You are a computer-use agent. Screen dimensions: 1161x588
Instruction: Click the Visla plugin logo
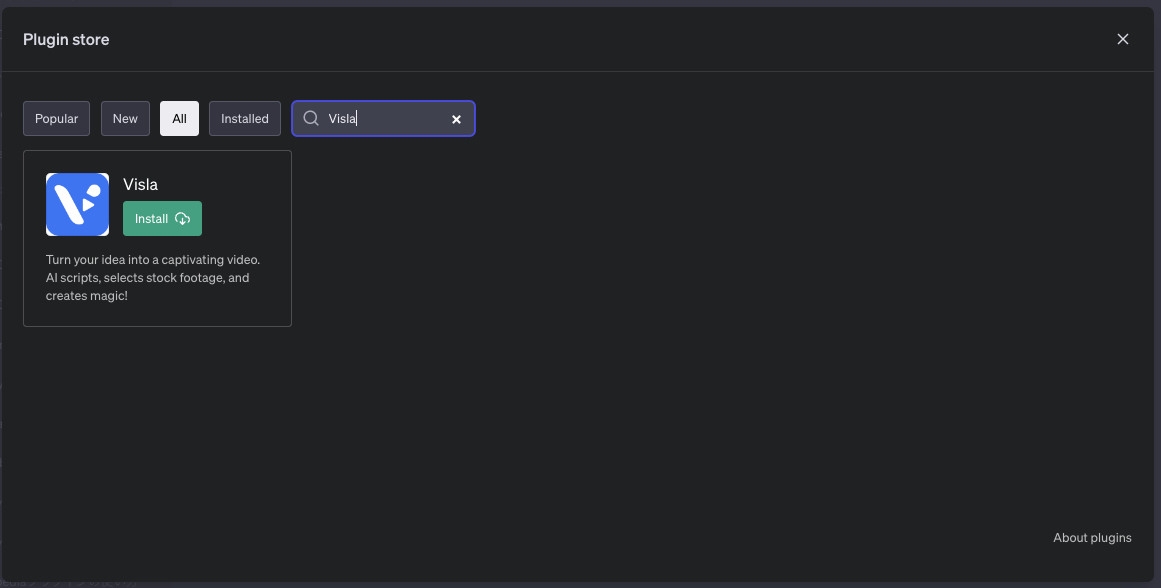point(77,204)
